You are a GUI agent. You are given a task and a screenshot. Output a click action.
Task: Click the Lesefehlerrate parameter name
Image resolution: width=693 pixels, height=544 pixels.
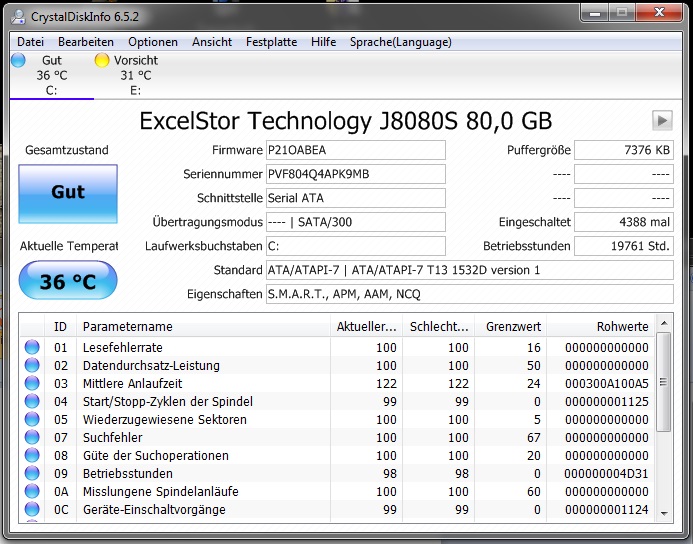(x=122, y=347)
